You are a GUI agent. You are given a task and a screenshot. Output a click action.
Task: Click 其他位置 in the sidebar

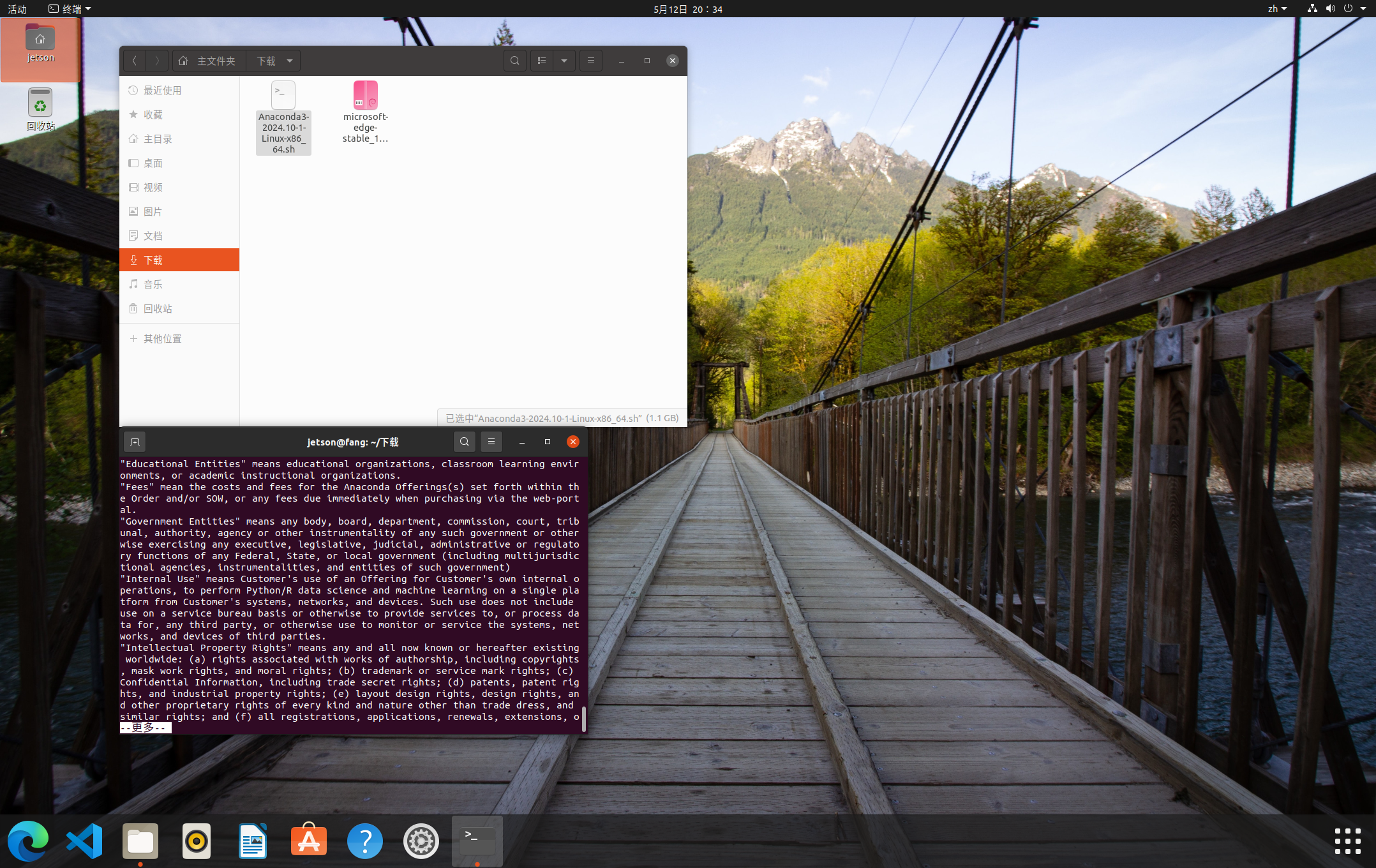[179, 338]
